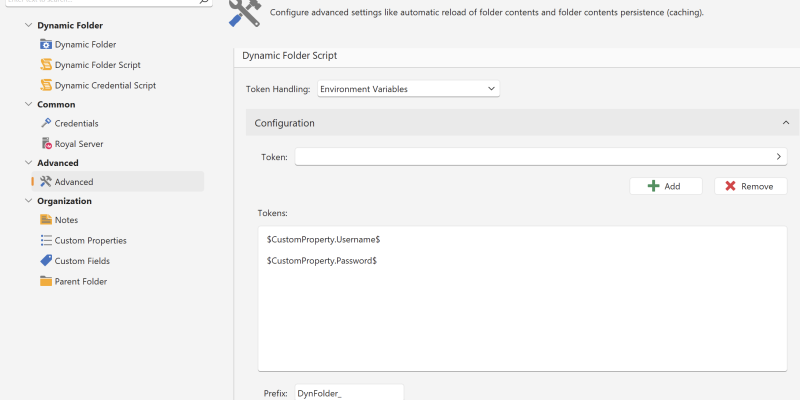Select the $CustomProperty.Username$ token
This screenshot has width=800, height=400.
click(323, 240)
